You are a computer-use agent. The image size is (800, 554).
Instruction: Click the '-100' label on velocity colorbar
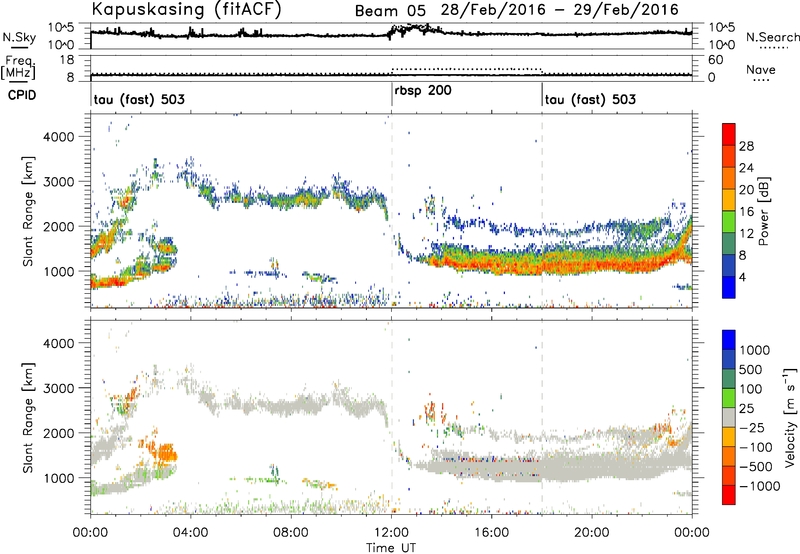click(x=756, y=447)
